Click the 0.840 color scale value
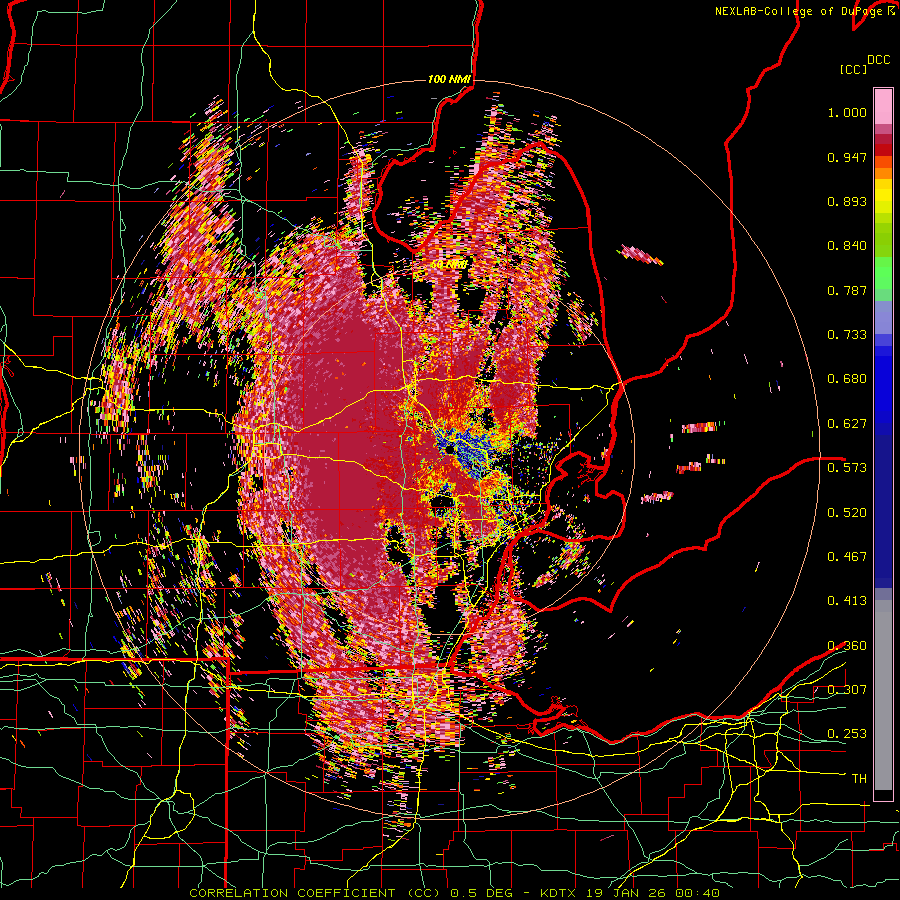The height and width of the screenshot is (900, 900). 847,246
